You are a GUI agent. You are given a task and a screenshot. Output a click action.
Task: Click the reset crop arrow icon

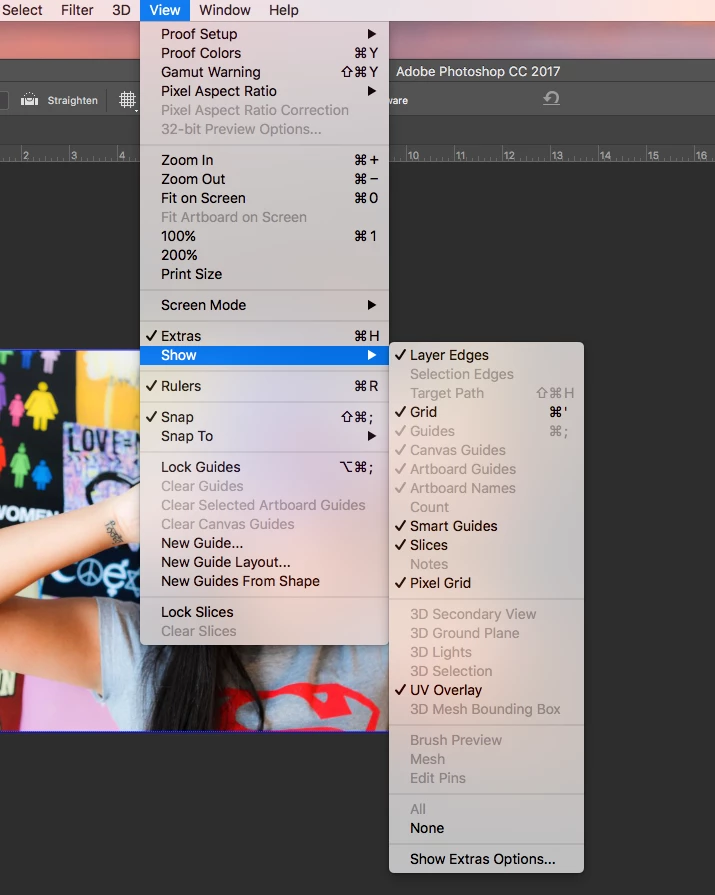pos(551,99)
